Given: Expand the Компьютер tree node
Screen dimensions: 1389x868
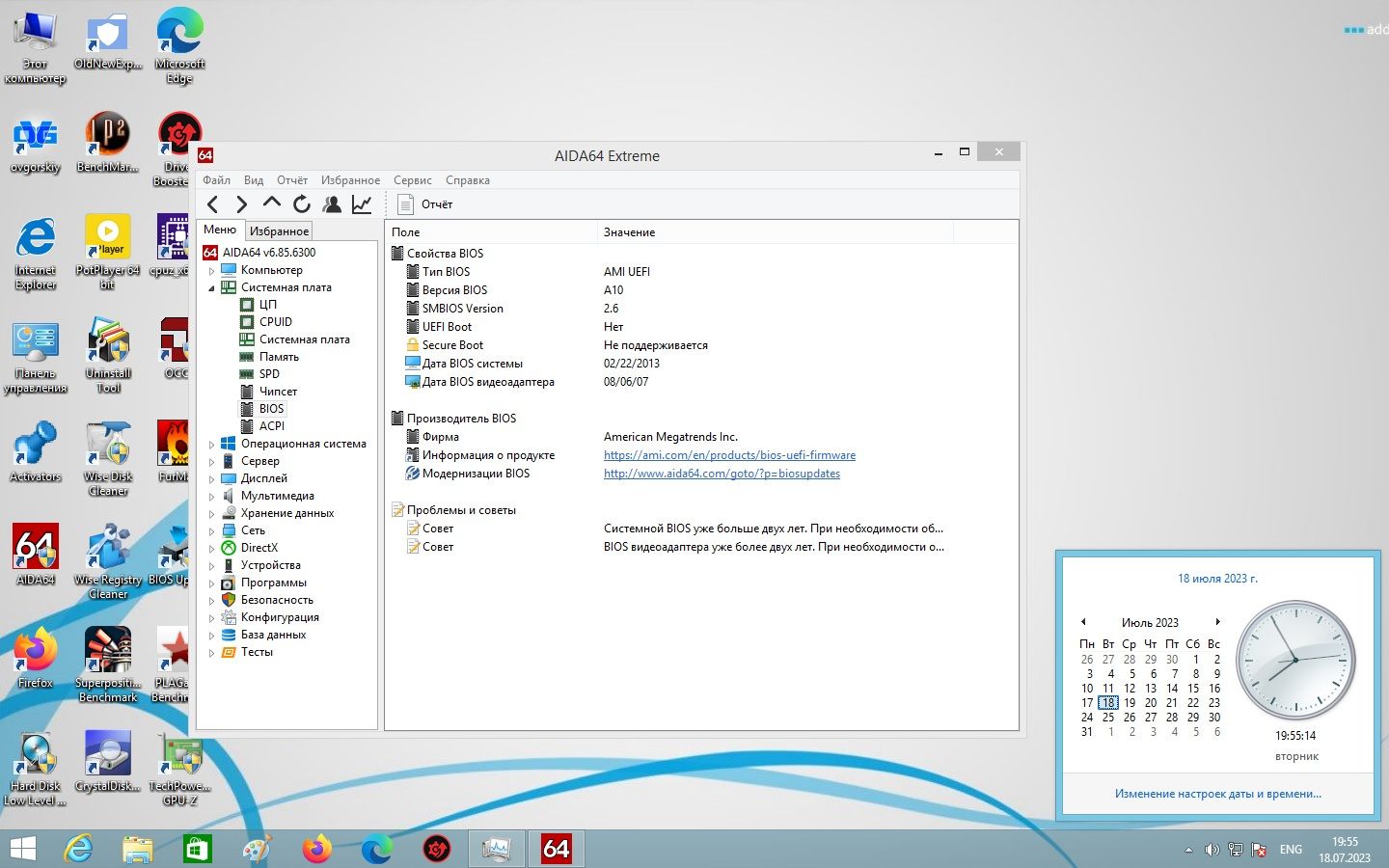Looking at the screenshot, I should click(x=211, y=271).
